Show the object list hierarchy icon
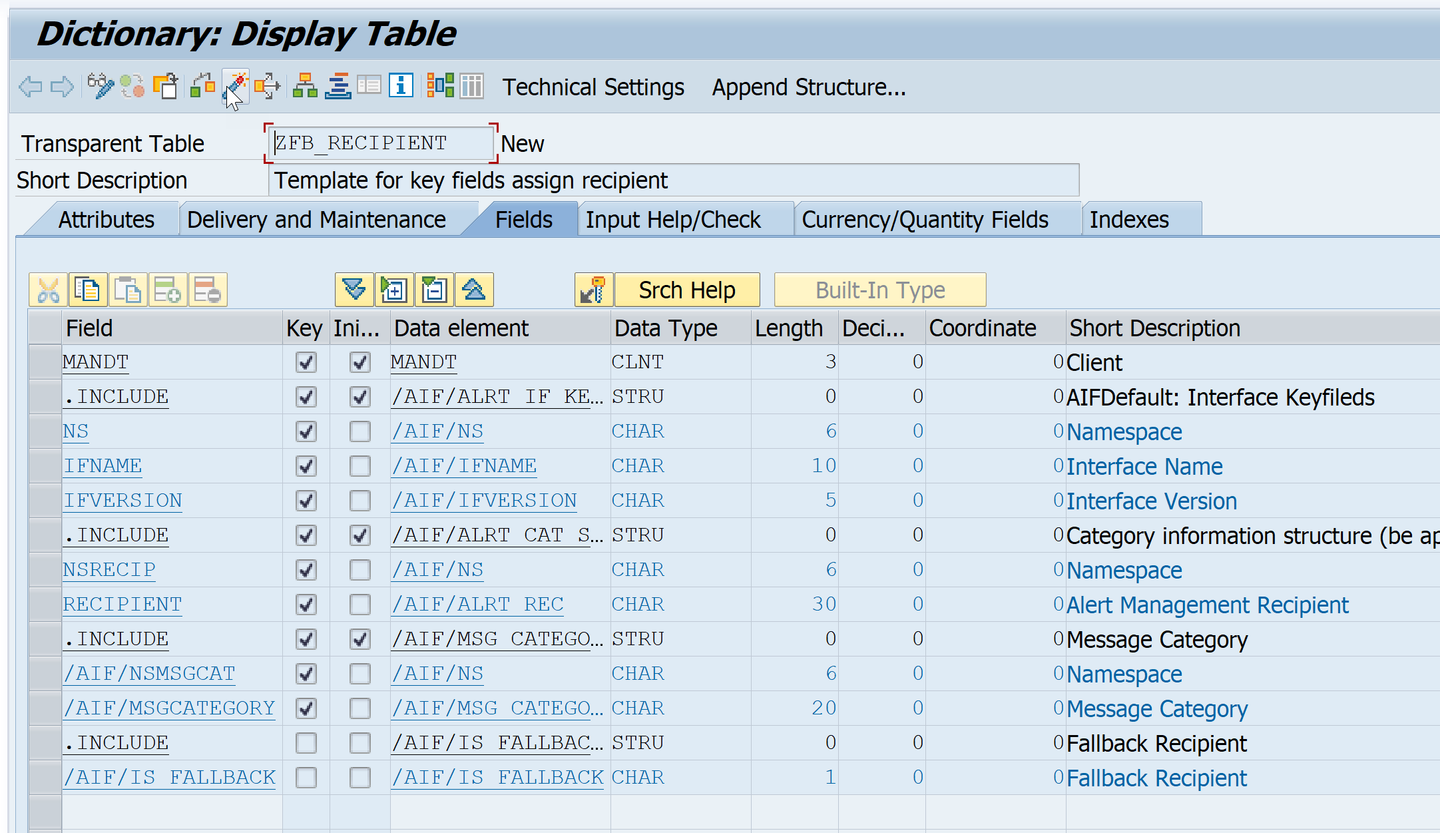The width and height of the screenshot is (1440, 833). click(305, 86)
